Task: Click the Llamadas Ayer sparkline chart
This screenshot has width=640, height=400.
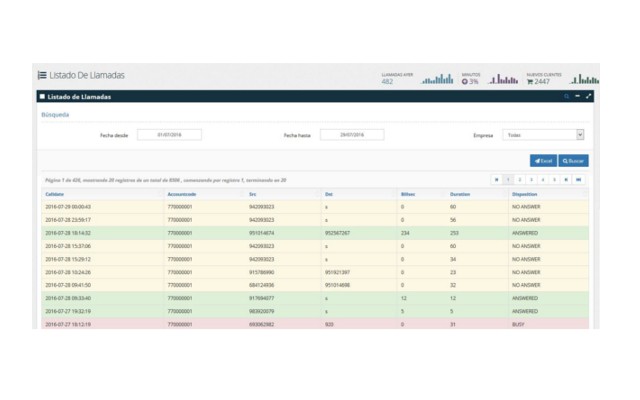Action: 437,79
